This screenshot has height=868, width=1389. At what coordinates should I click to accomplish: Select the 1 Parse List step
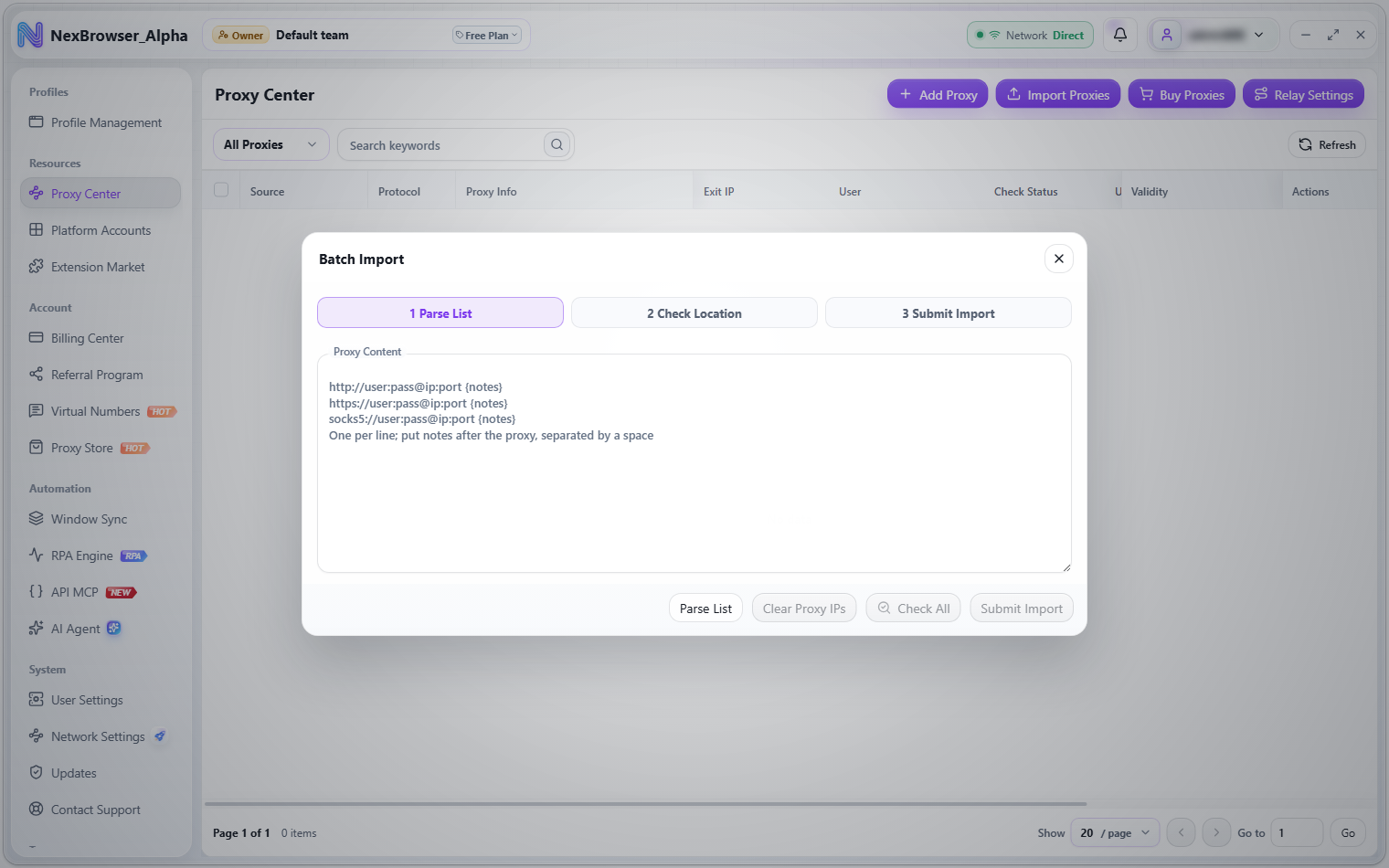click(x=440, y=312)
